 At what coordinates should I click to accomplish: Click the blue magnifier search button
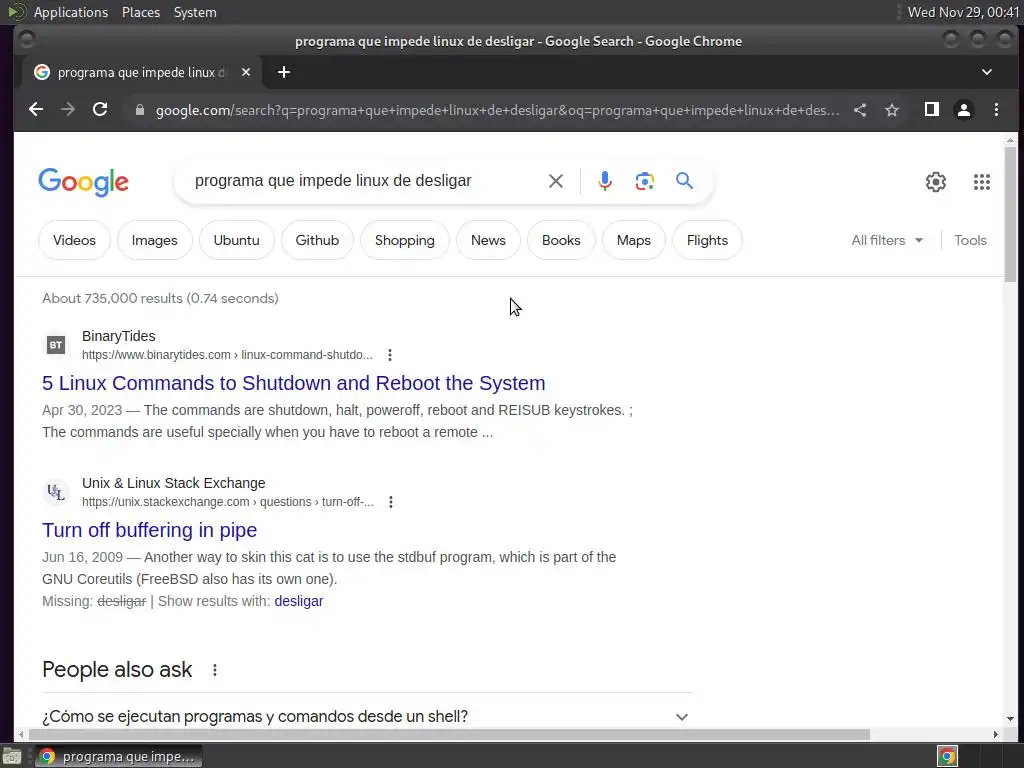[x=684, y=180]
